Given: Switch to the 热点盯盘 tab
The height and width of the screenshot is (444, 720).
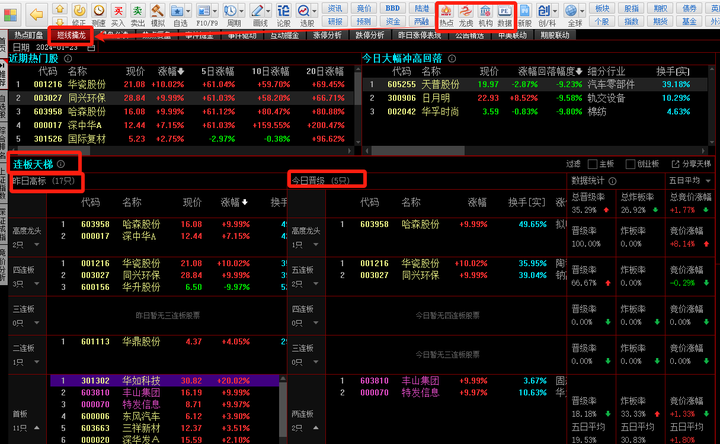Looking at the screenshot, I should point(28,35).
